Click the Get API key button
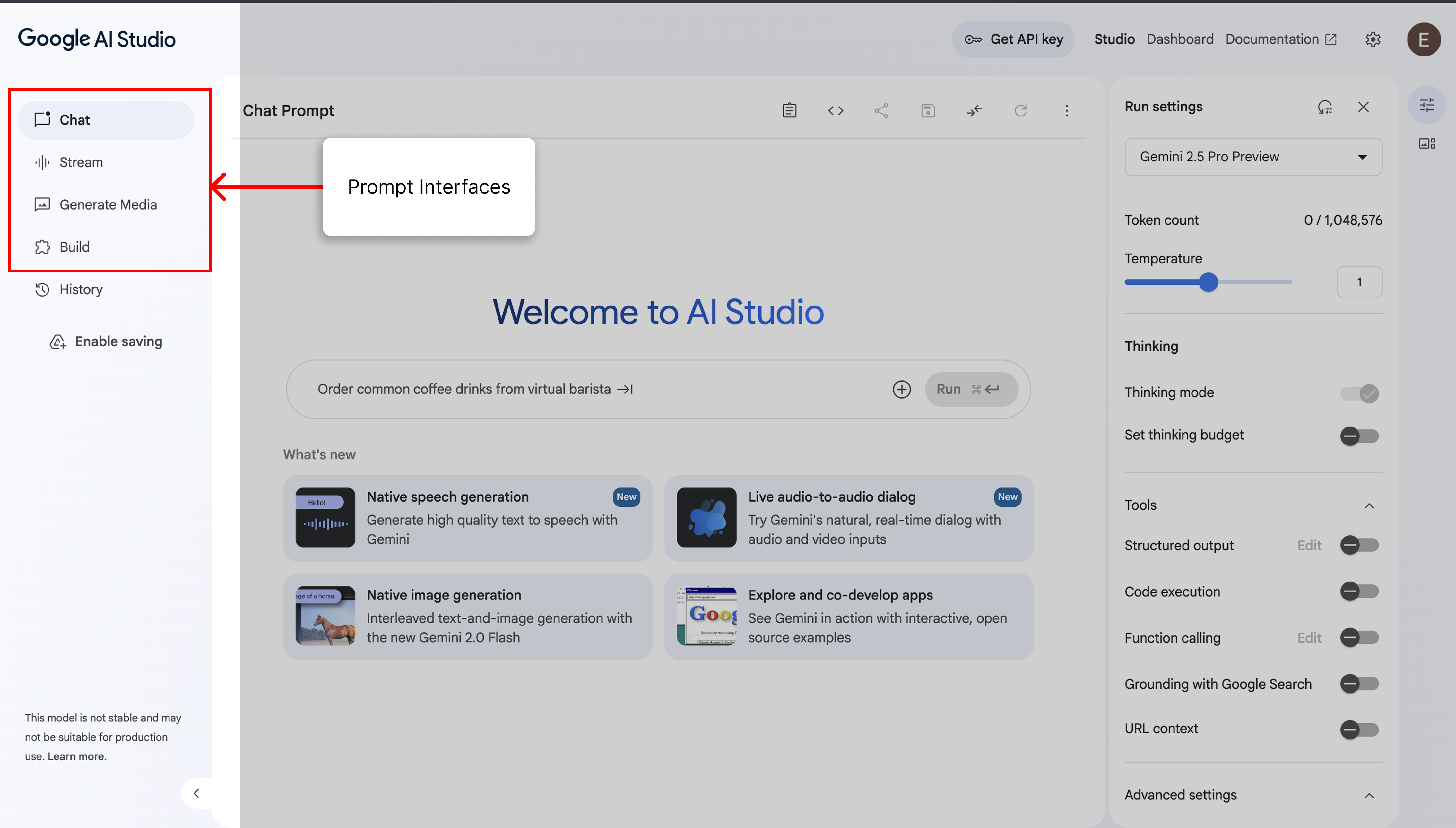 [x=1013, y=39]
